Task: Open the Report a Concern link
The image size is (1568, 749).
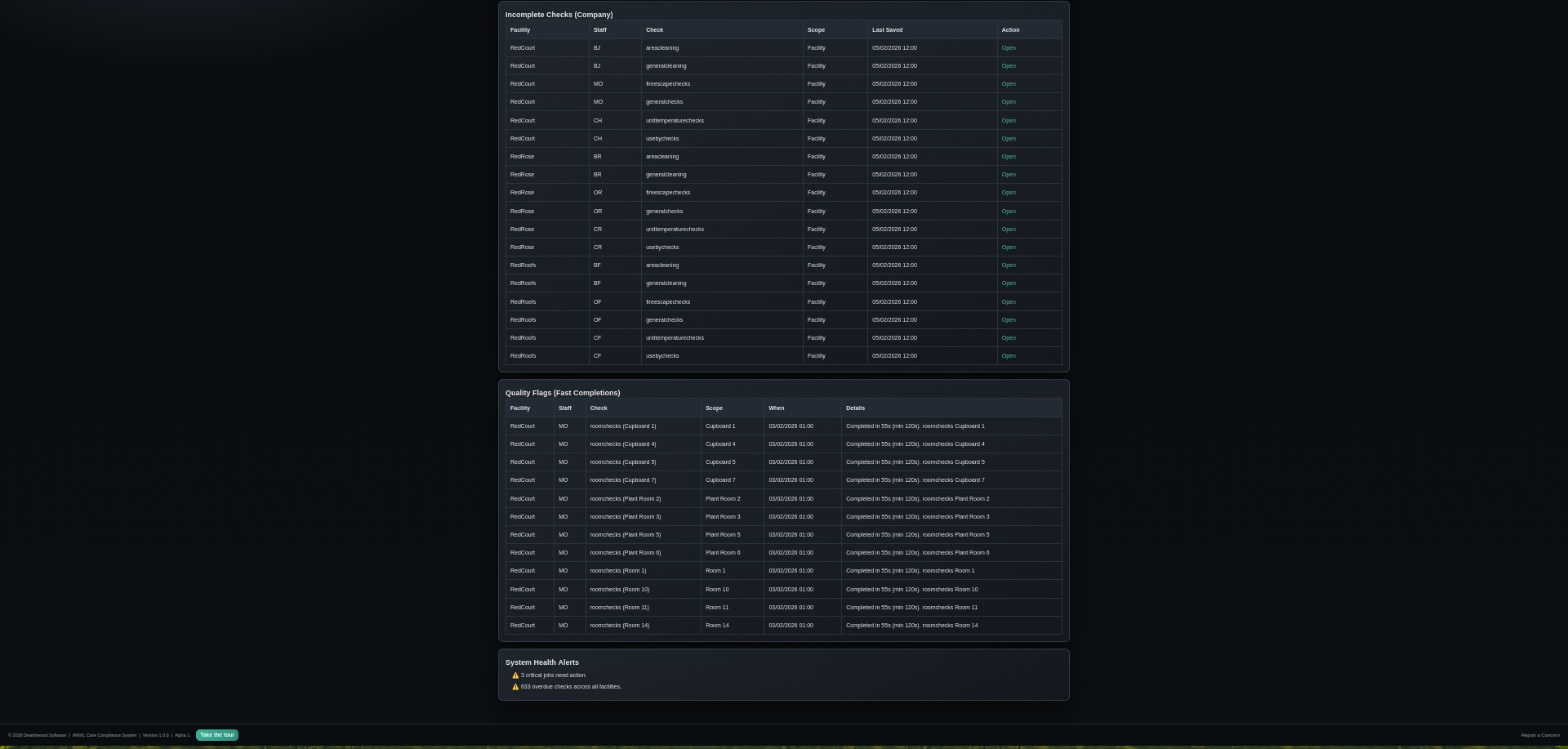Action: click(x=1539, y=735)
